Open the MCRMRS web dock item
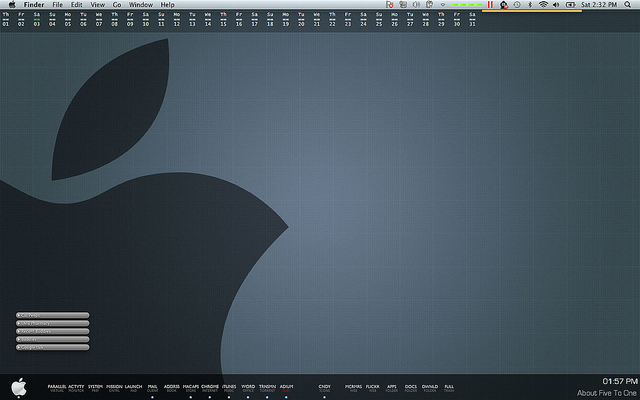The image size is (640, 400). coord(353,388)
